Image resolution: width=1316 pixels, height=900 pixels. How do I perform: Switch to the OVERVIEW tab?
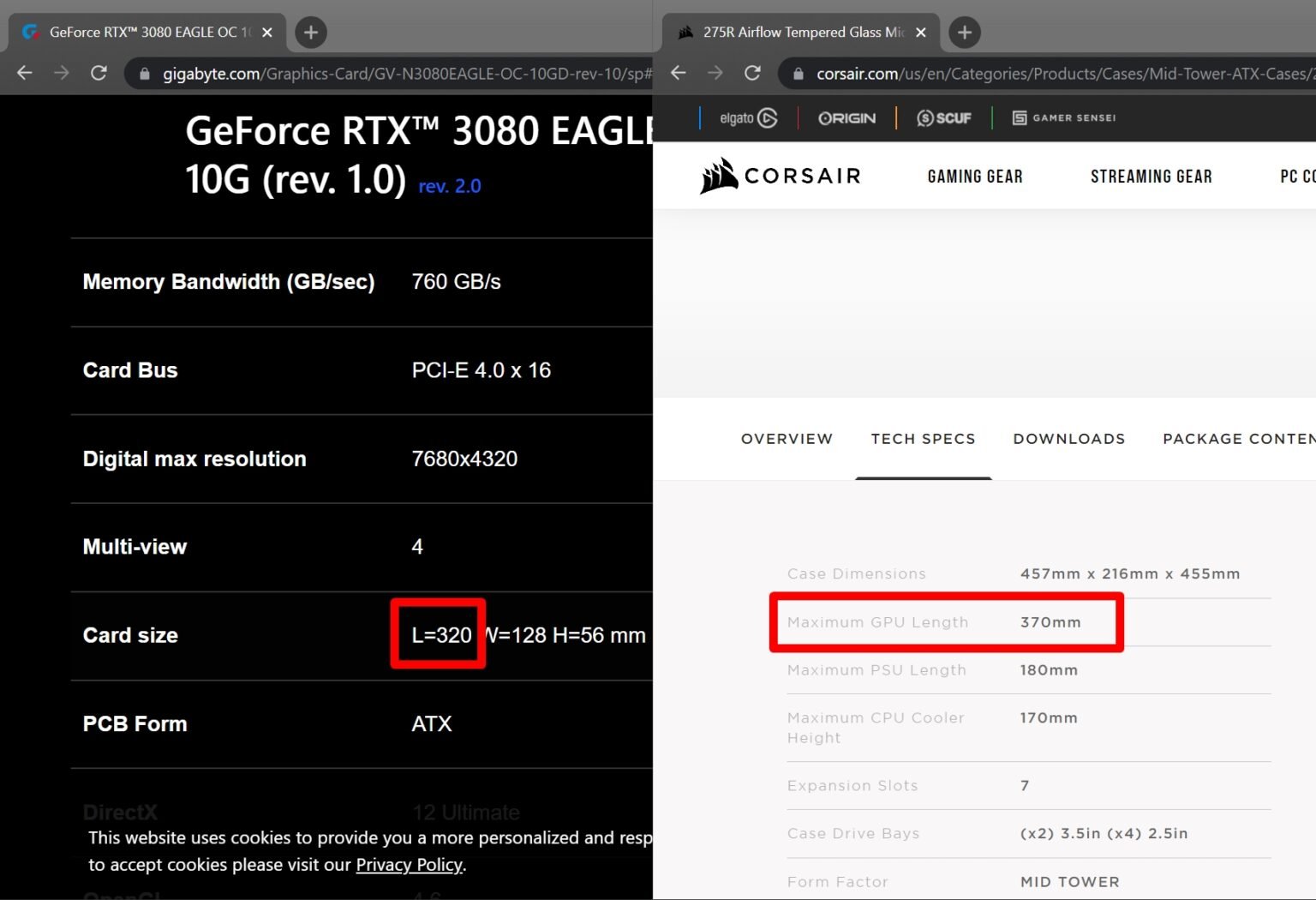(787, 438)
